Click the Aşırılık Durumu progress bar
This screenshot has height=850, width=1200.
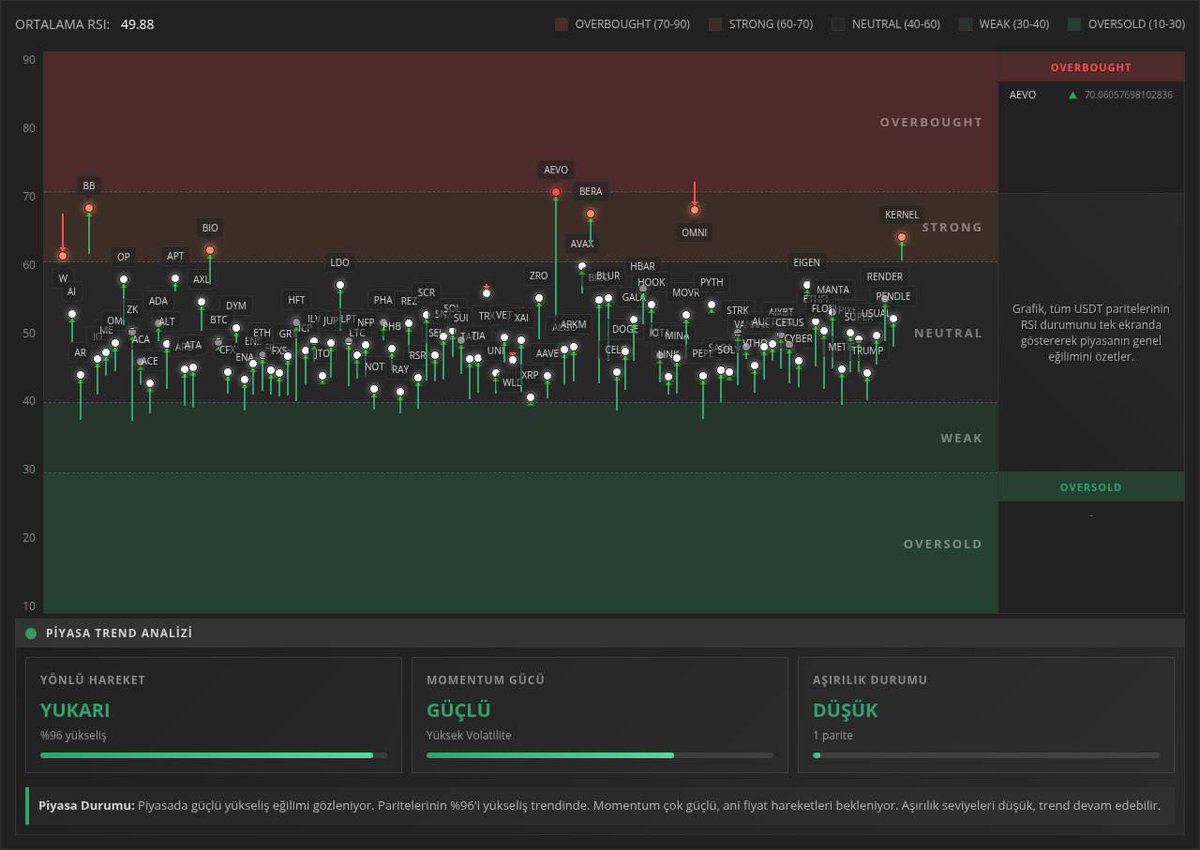(x=986, y=755)
